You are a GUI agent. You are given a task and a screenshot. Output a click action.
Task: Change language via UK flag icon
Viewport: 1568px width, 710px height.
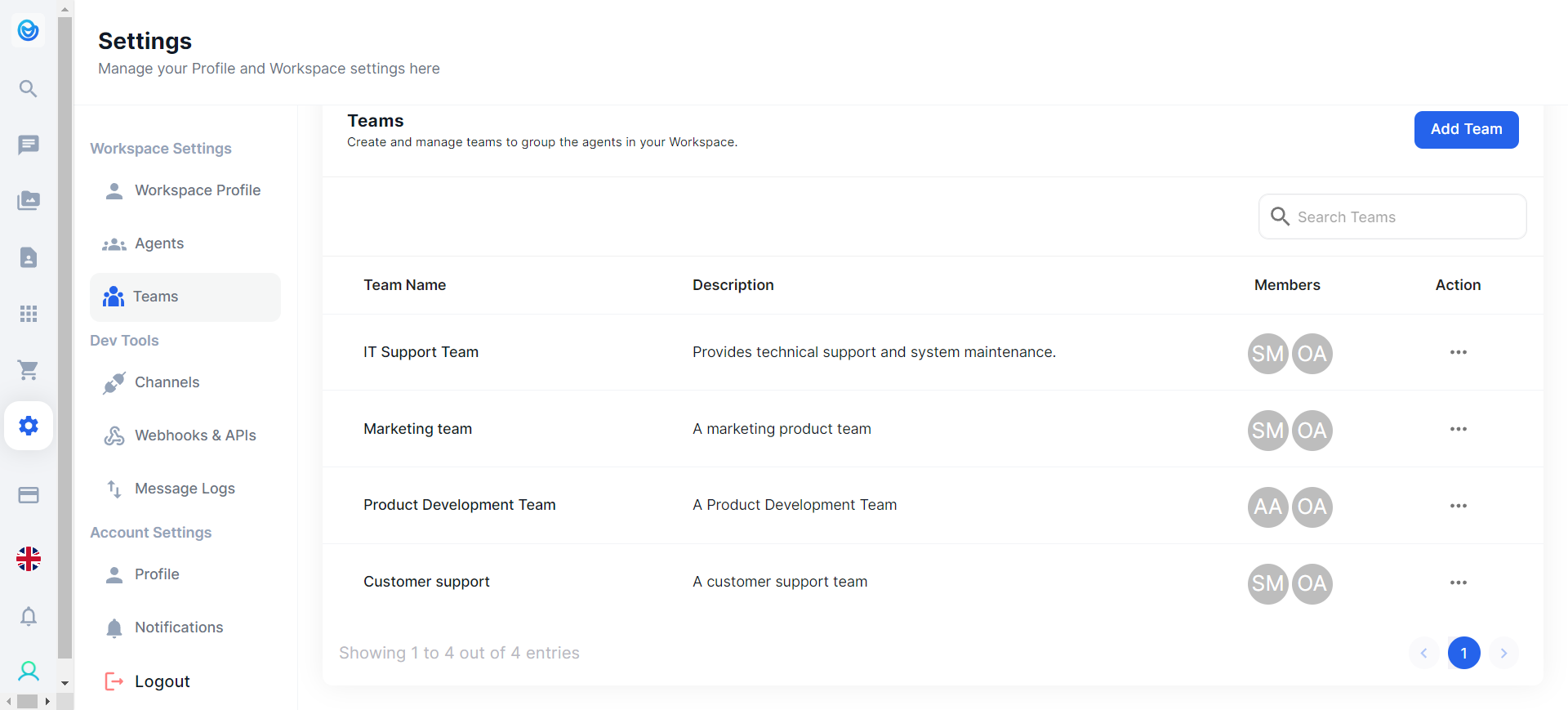coord(29,559)
